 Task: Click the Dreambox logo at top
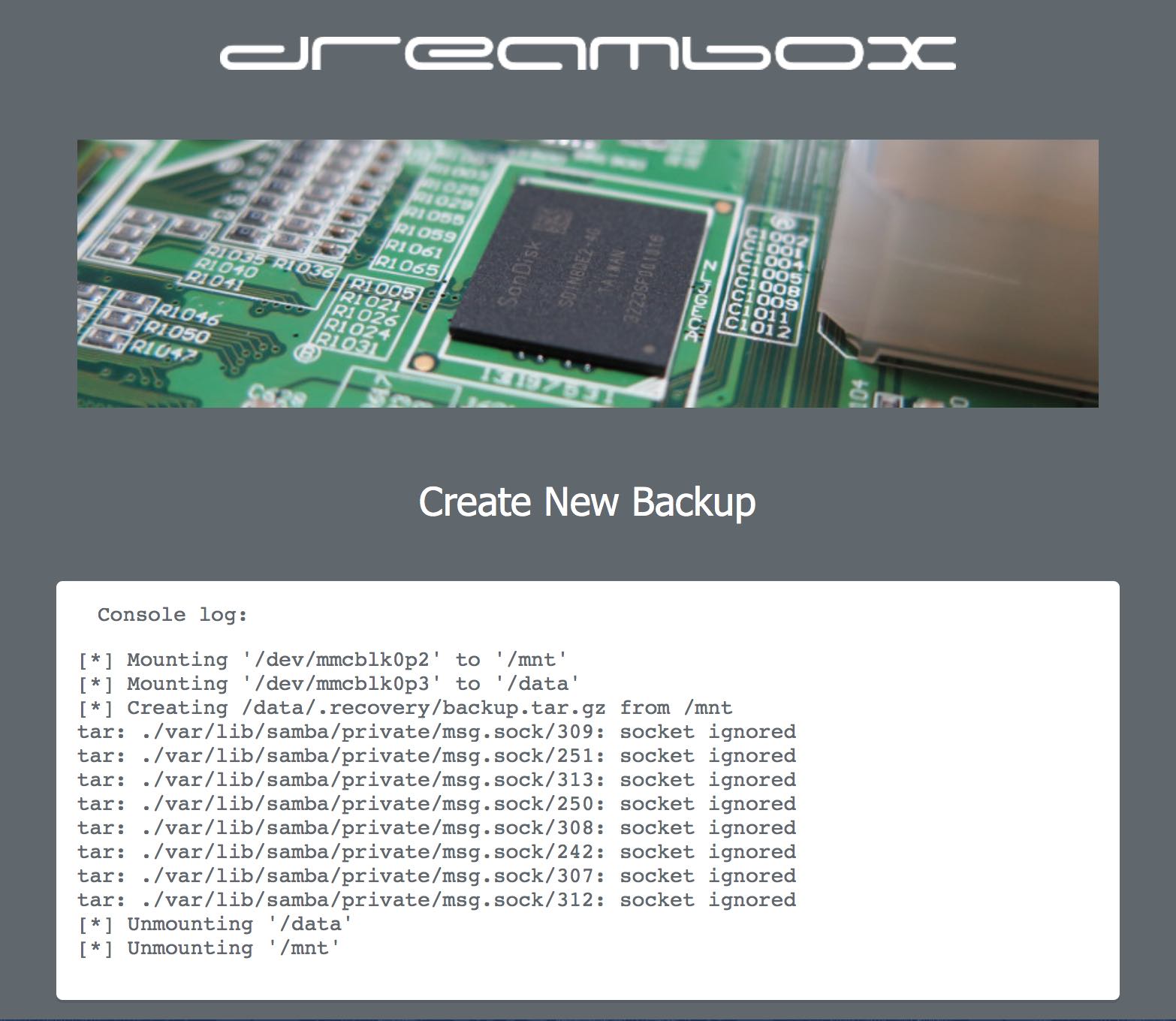pyautogui.click(x=587, y=53)
